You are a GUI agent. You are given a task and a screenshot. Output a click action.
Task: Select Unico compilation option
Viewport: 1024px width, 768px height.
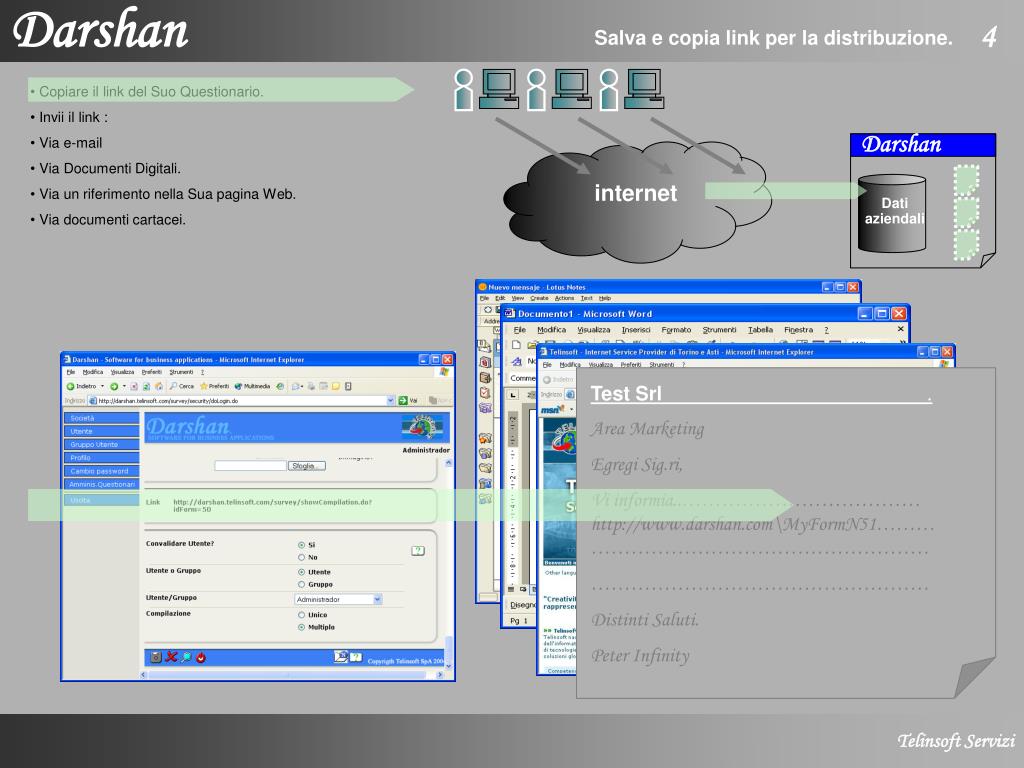click(x=301, y=615)
